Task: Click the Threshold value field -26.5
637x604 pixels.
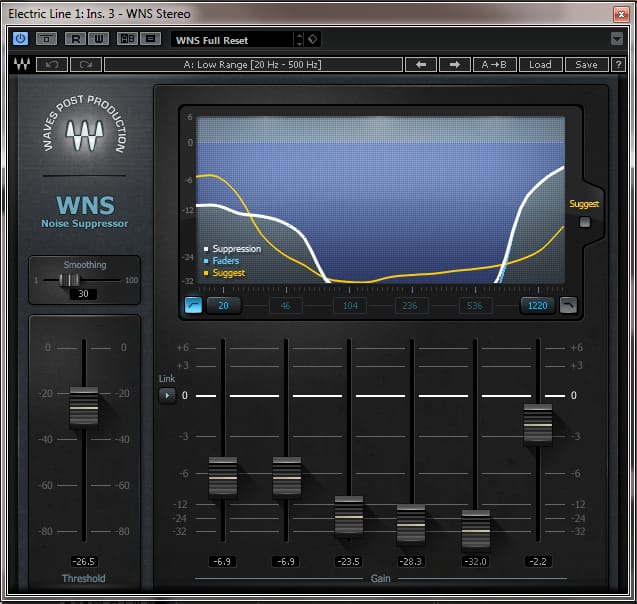Action: [83, 562]
